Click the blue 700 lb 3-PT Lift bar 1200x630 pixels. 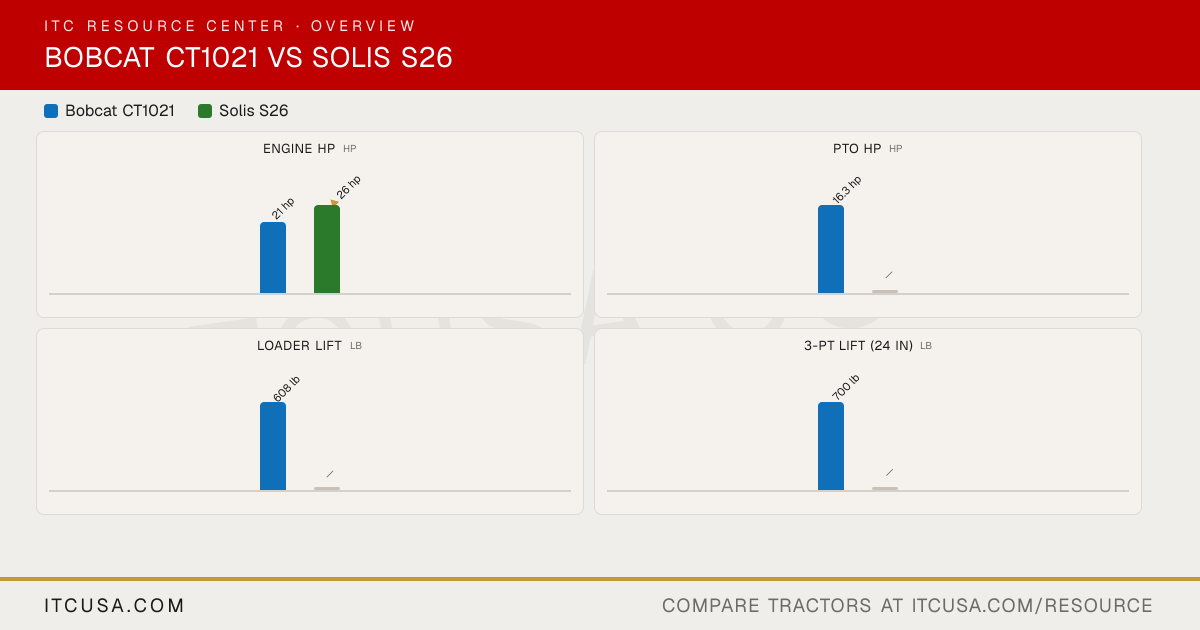point(831,446)
